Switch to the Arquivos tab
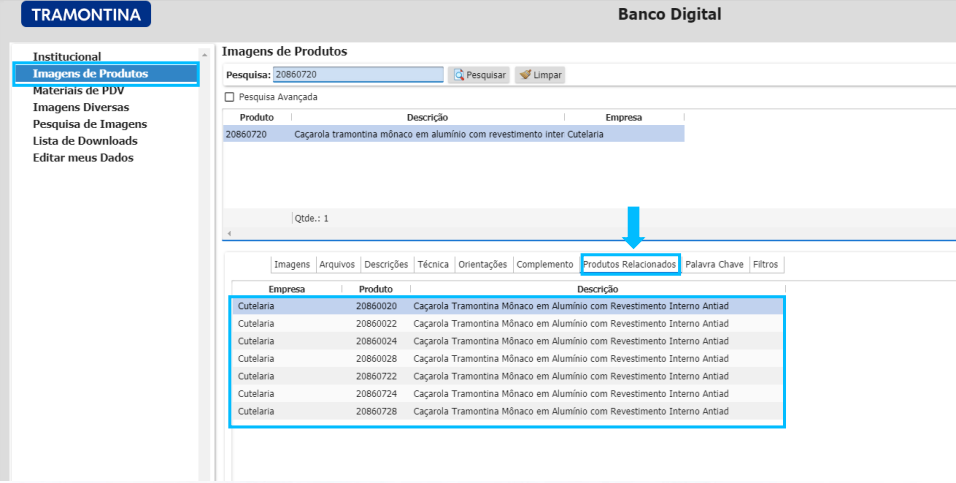Image resolution: width=956 pixels, height=483 pixels. pos(337,265)
